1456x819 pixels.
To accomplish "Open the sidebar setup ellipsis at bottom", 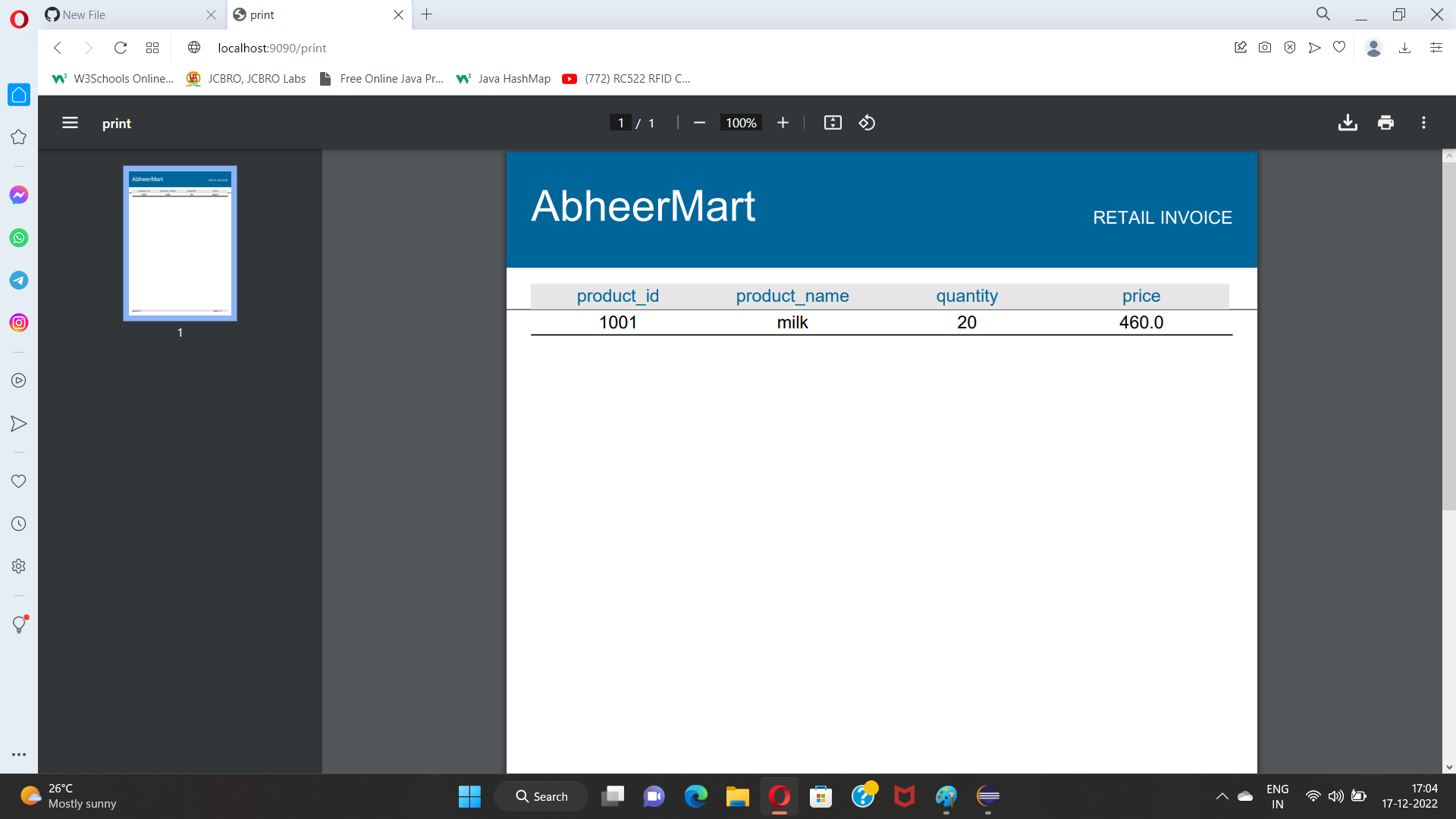I will coord(19,754).
